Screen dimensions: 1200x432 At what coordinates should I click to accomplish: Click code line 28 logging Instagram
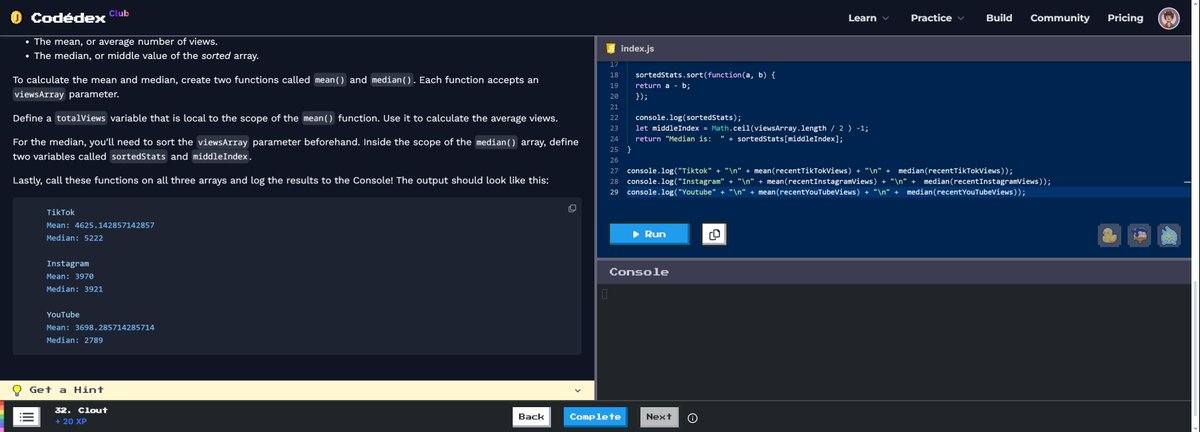tap(838, 182)
